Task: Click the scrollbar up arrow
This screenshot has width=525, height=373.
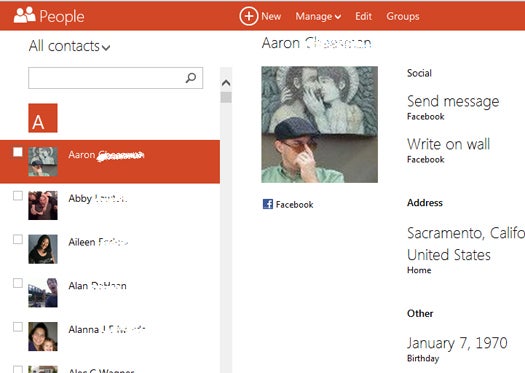Action: coord(226,83)
